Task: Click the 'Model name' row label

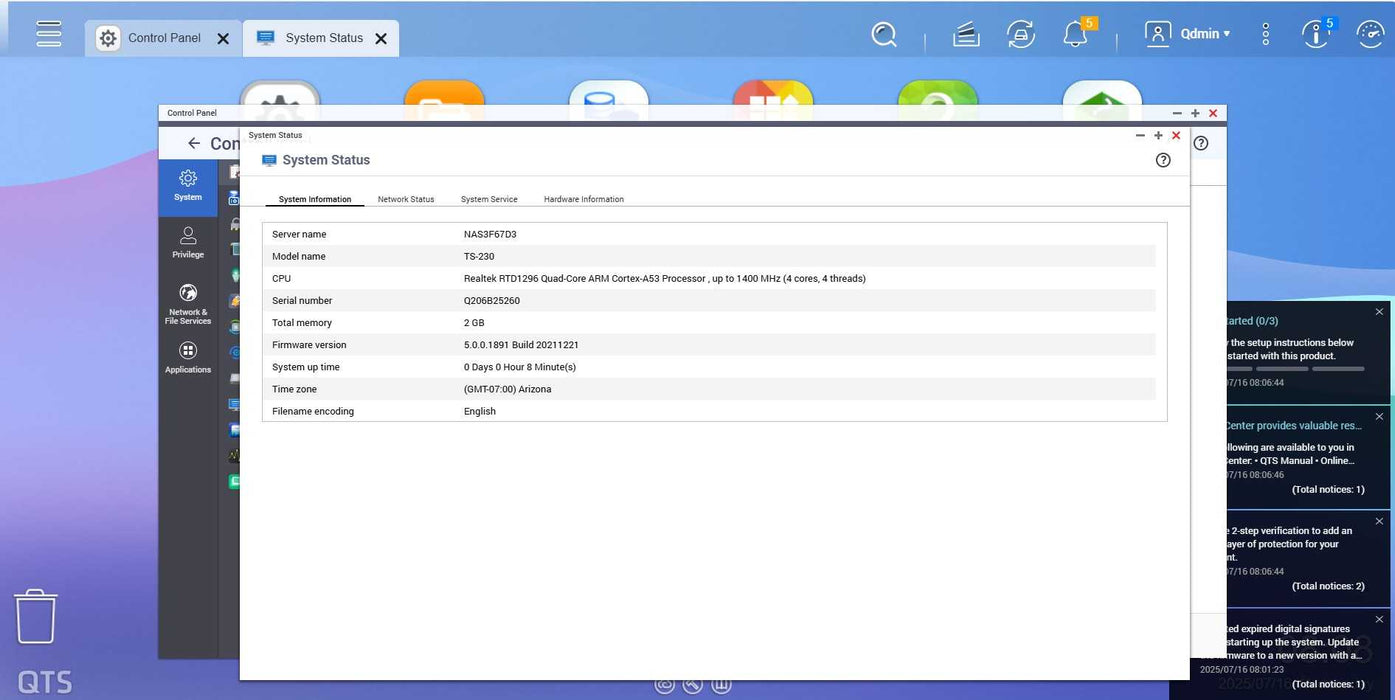Action: point(299,256)
